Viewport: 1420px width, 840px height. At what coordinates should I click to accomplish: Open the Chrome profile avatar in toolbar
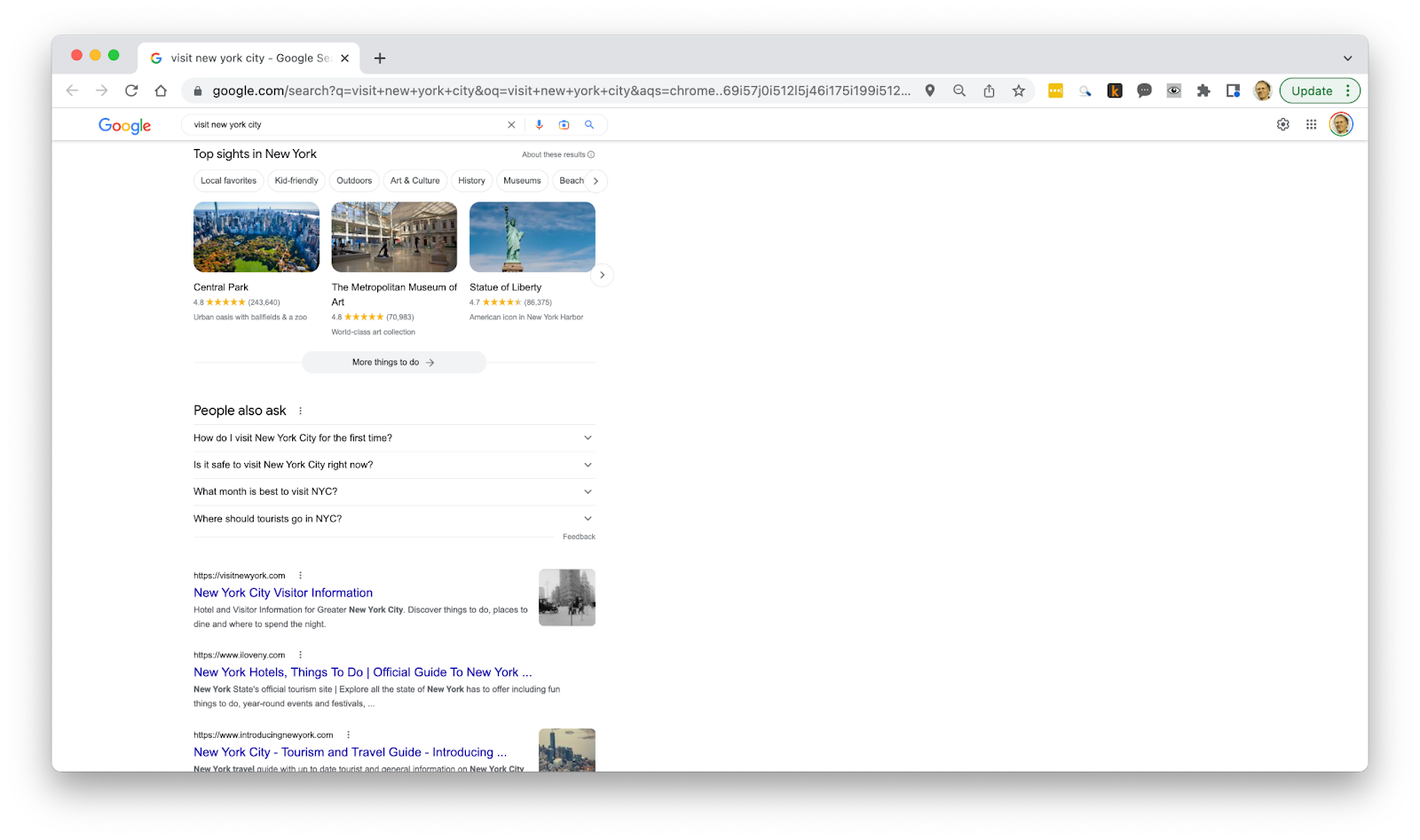(1262, 90)
